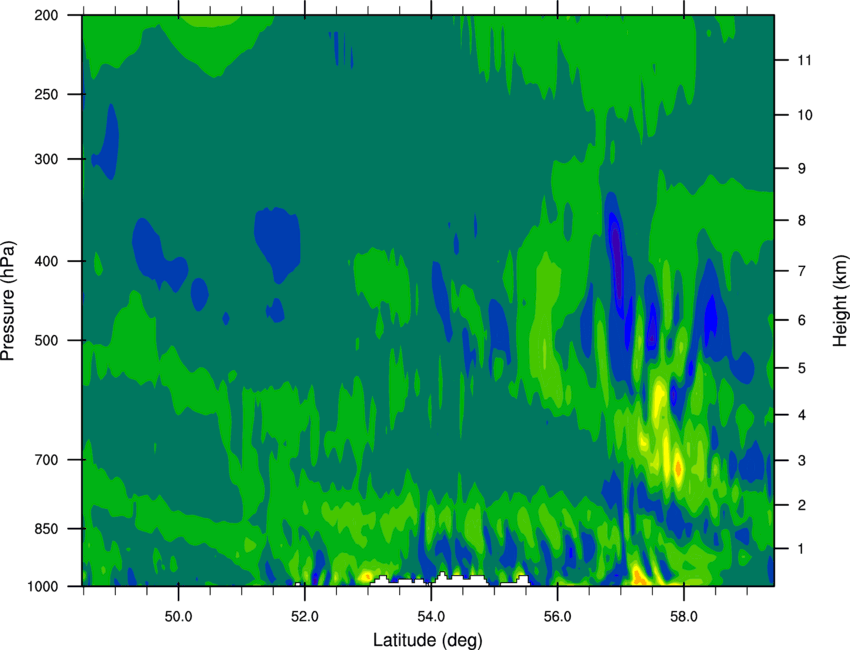Image resolution: width=850 pixels, height=650 pixels.
Task: Select the 200 pressure tick label
Action: pos(56,16)
